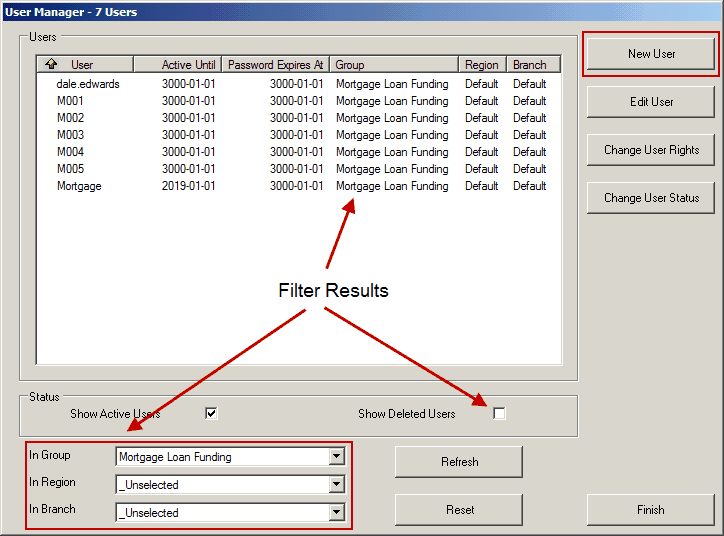This screenshot has height=536, width=724.
Task: Click the 2019-01-01 Active Until date
Action: (x=188, y=186)
